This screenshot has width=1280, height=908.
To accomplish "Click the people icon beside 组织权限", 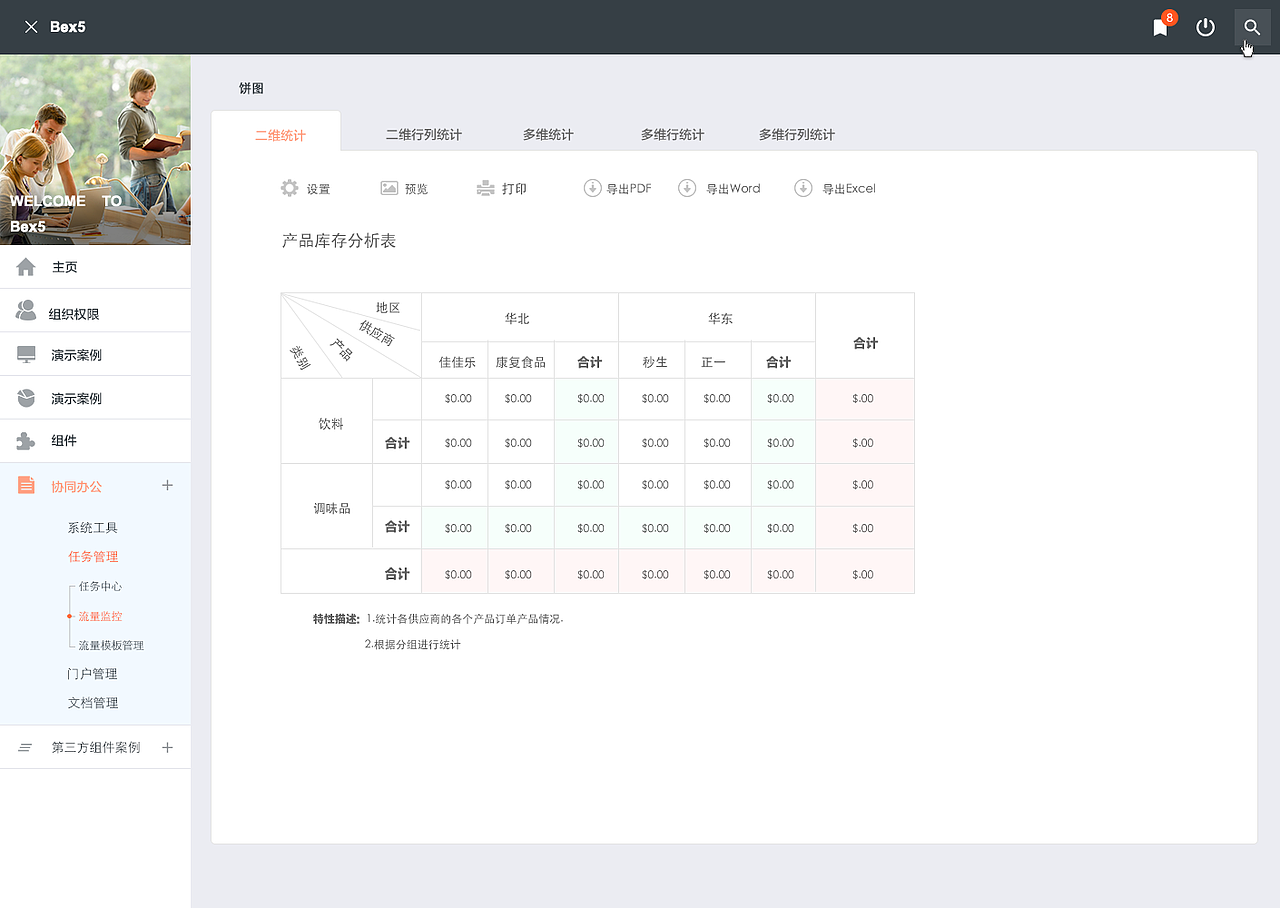I will [x=26, y=311].
